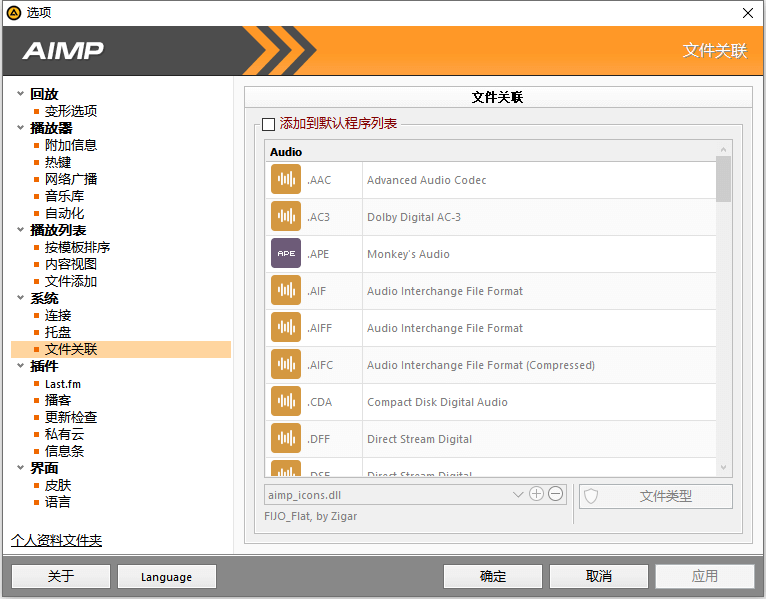This screenshot has height=599, width=766.
Task: Select the .DFF Direct Stream Digital description
Action: (x=419, y=439)
